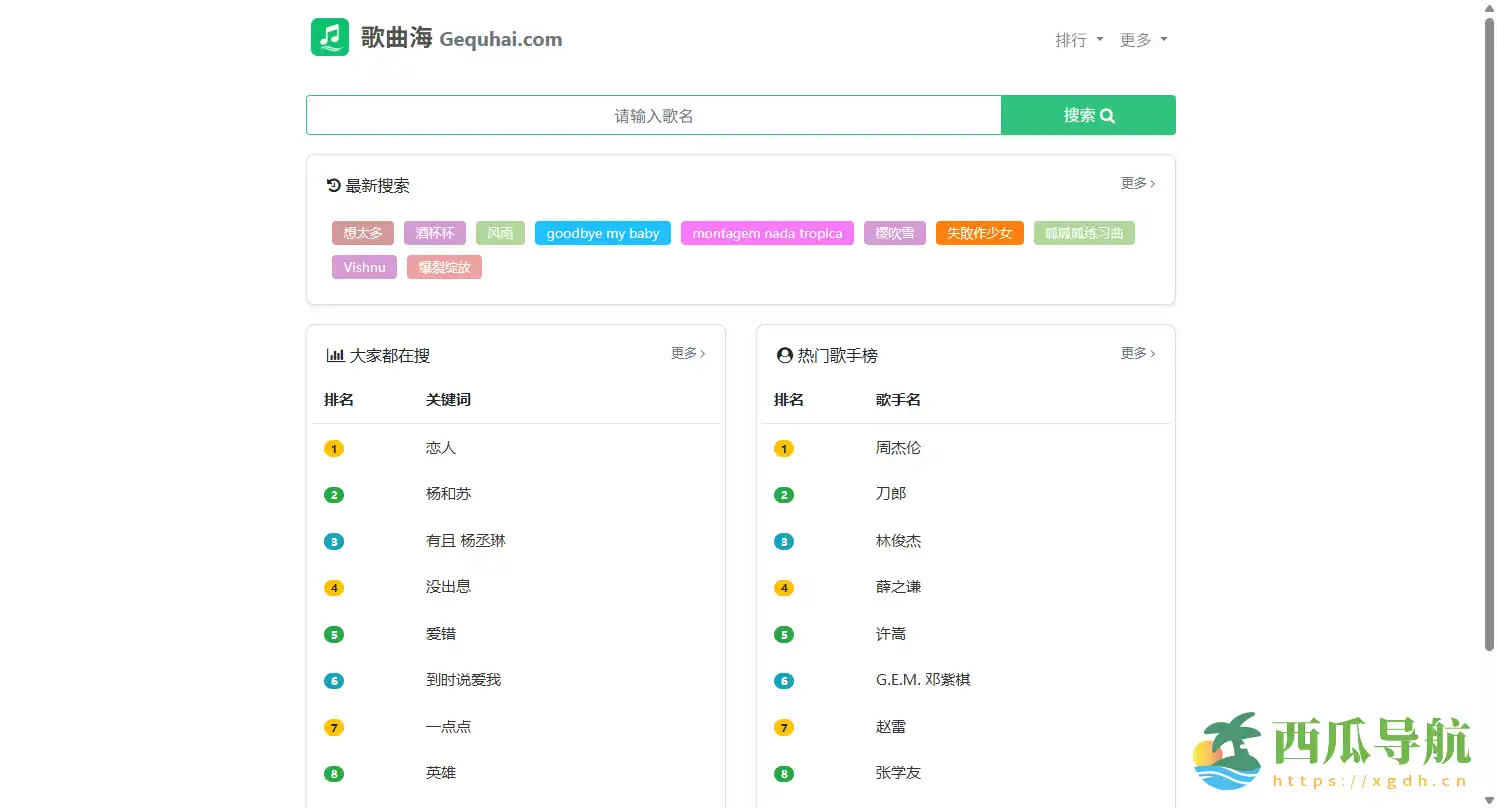Open the 排行 dropdown menu
Viewport: 1497px width, 808px height.
tap(1079, 40)
